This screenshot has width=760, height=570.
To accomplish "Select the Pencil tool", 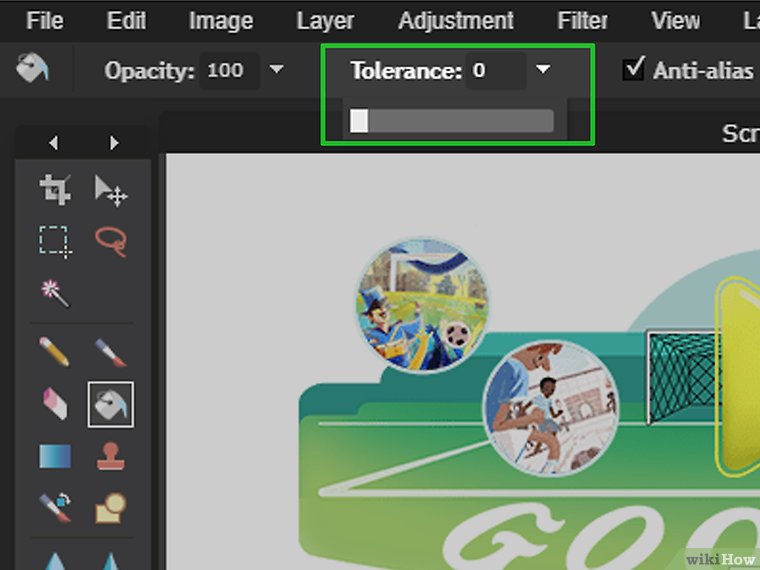I will click(x=54, y=351).
